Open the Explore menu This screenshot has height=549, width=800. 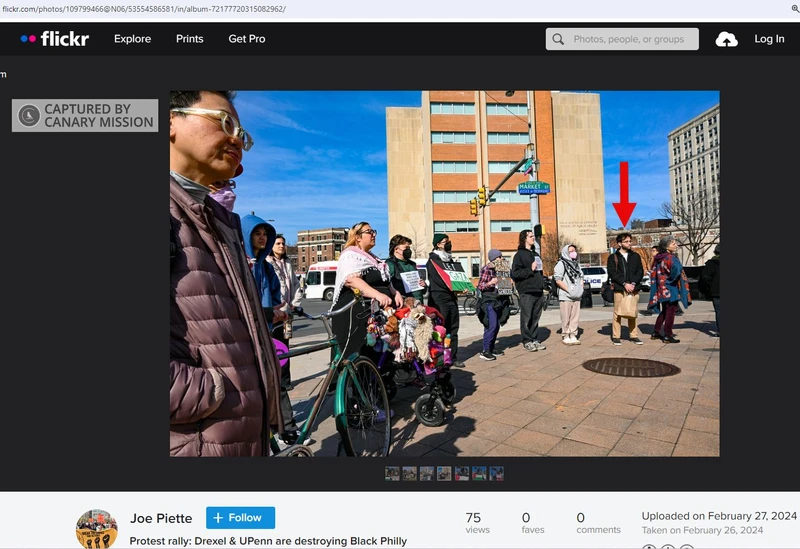tap(132, 39)
